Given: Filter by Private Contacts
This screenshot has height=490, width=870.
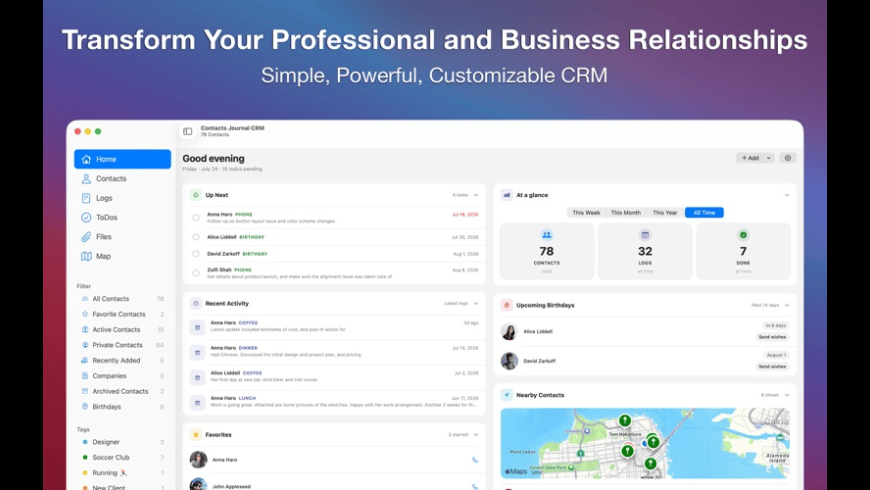Looking at the screenshot, I should pyautogui.click(x=123, y=345).
